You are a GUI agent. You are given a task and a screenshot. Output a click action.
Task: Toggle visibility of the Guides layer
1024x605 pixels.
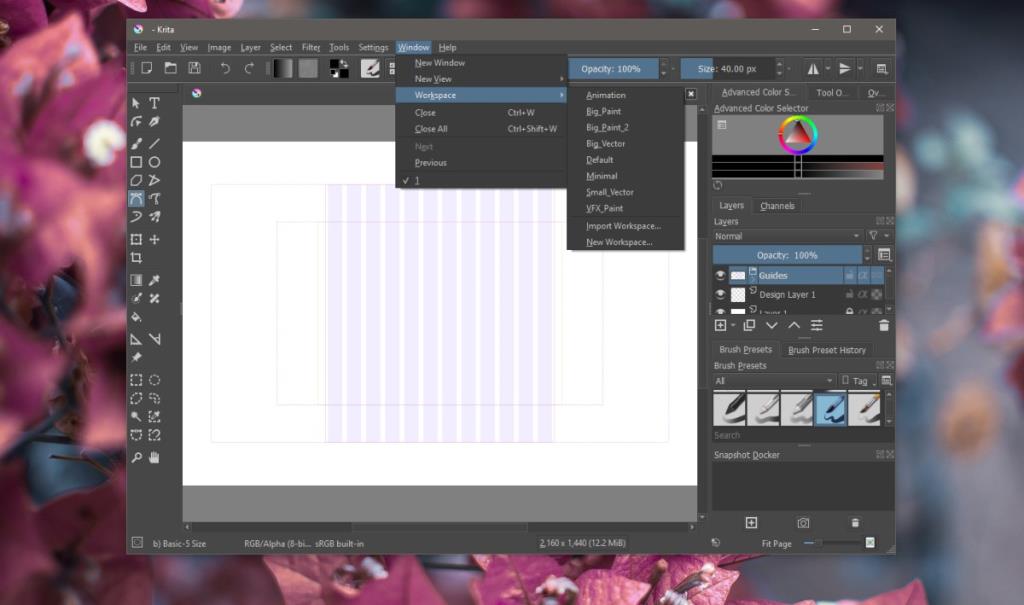(x=721, y=276)
